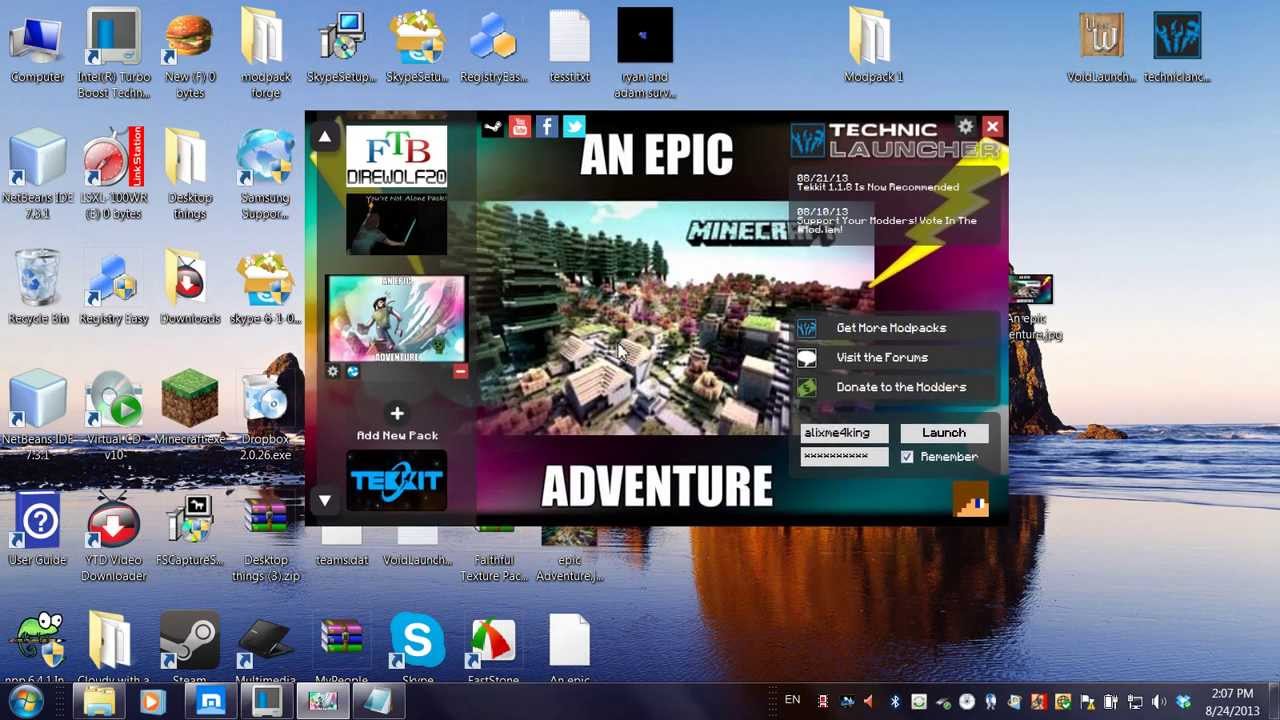The width and height of the screenshot is (1280, 720).
Task: Select the Tekkit modpack
Action: (x=397, y=482)
